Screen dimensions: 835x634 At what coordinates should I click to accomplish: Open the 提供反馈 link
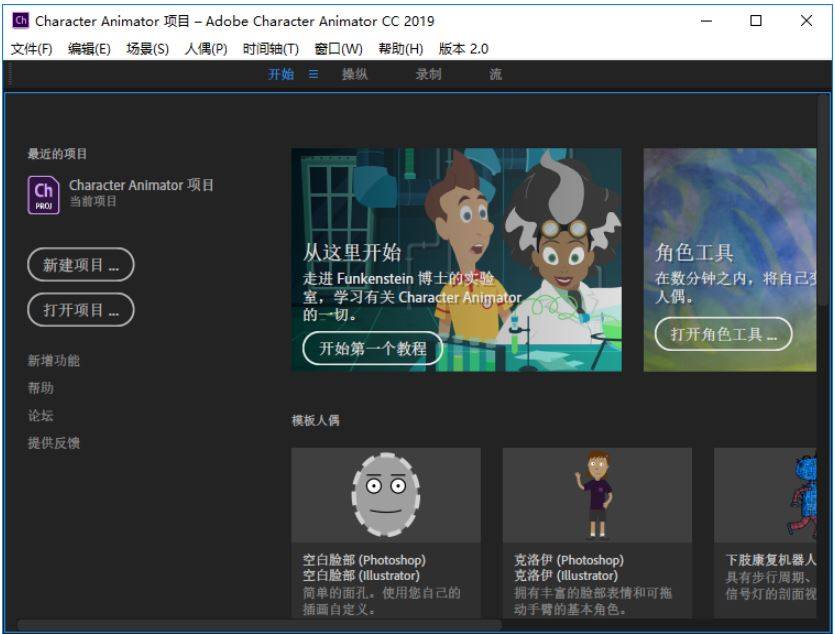pos(54,443)
